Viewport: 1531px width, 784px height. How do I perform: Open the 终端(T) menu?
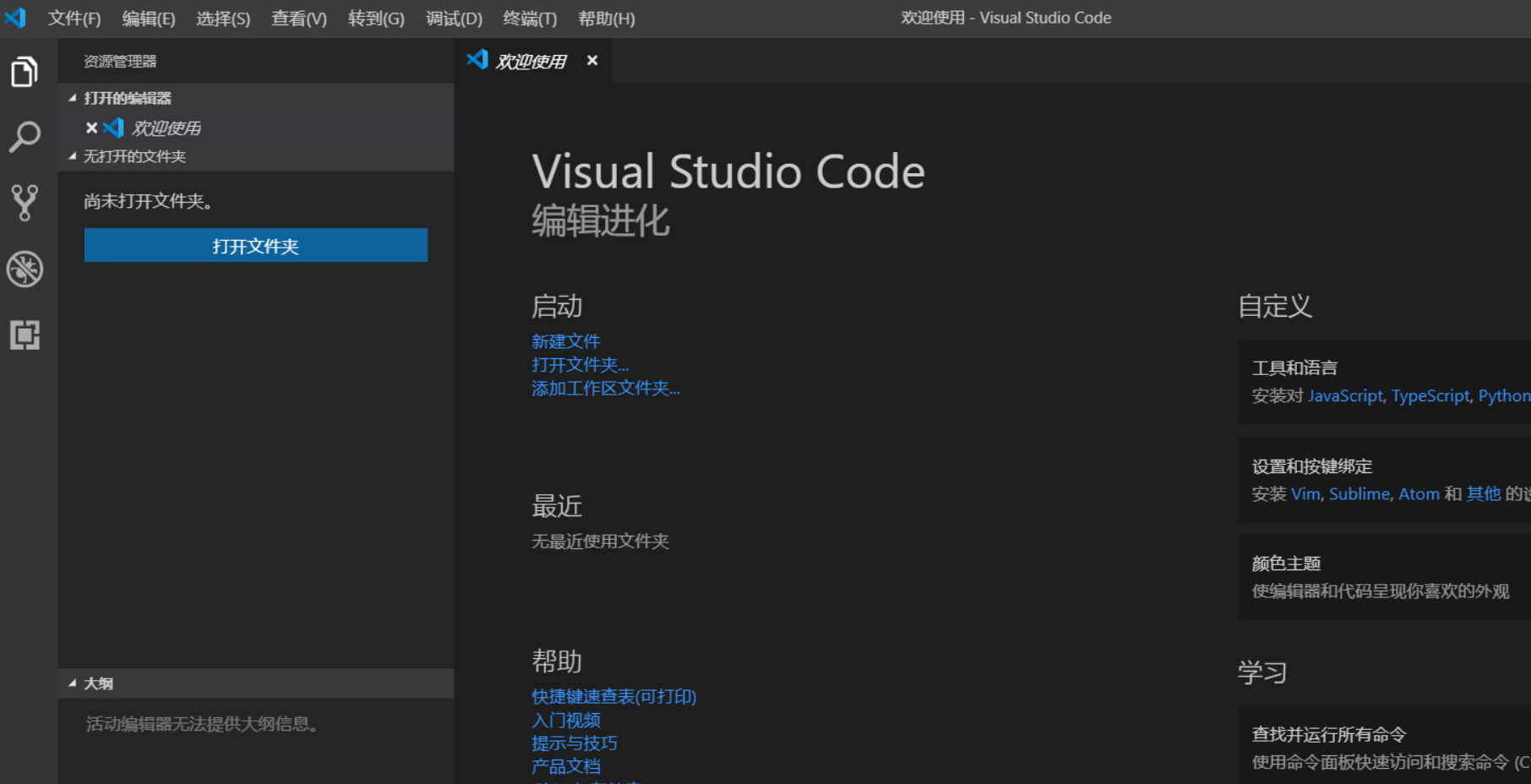pos(530,18)
